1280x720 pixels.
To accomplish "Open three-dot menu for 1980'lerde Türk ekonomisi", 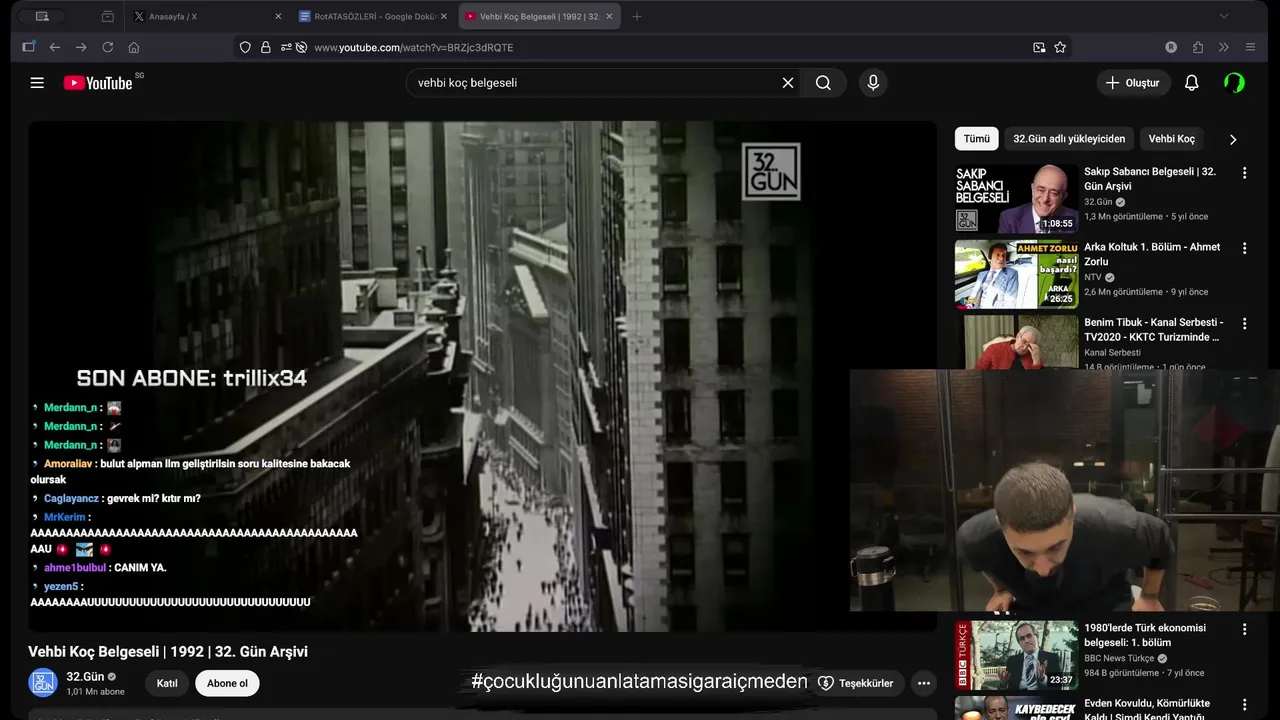I will 1245,630.
